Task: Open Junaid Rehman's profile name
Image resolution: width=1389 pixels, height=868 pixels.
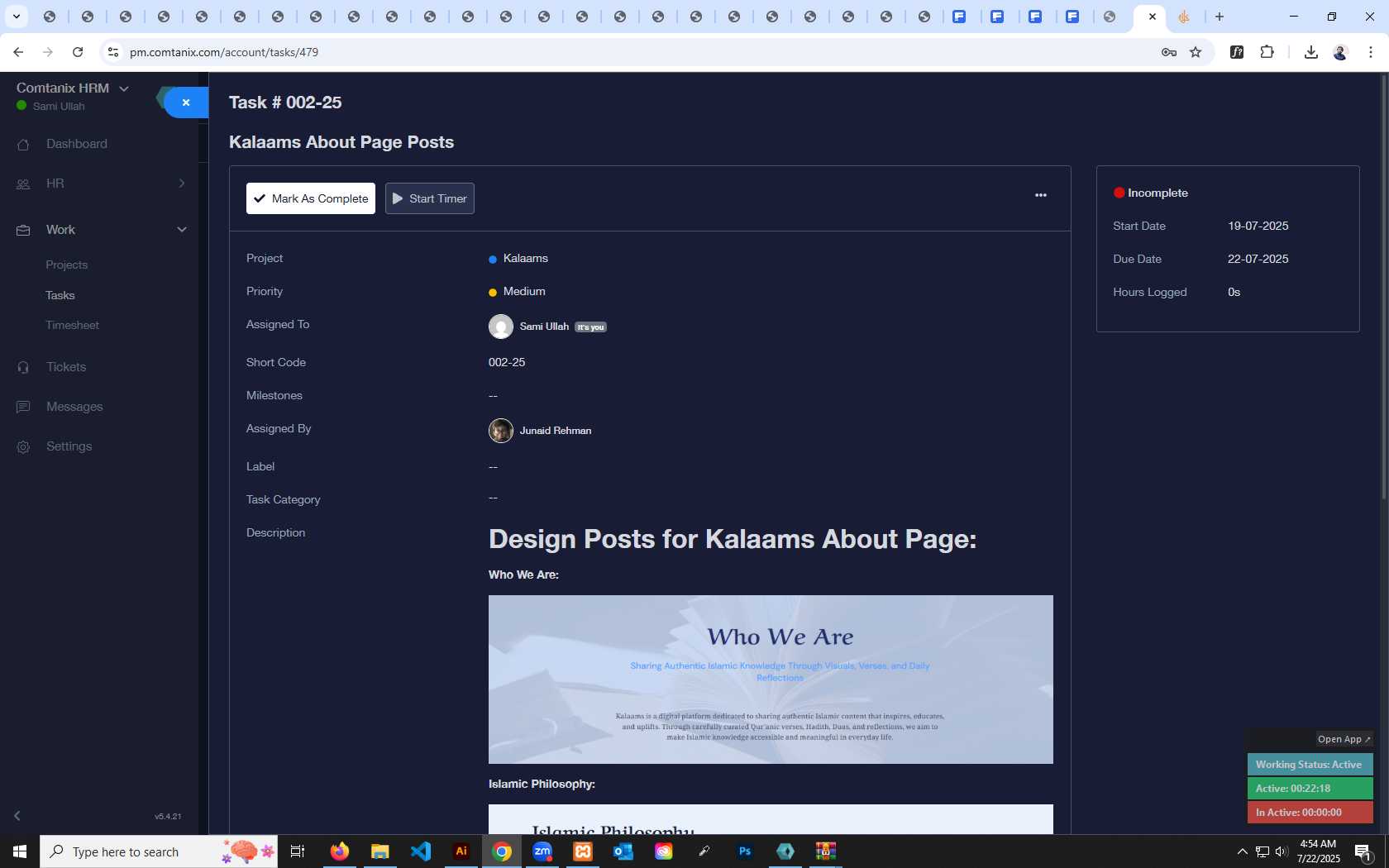Action: pyautogui.click(x=556, y=431)
